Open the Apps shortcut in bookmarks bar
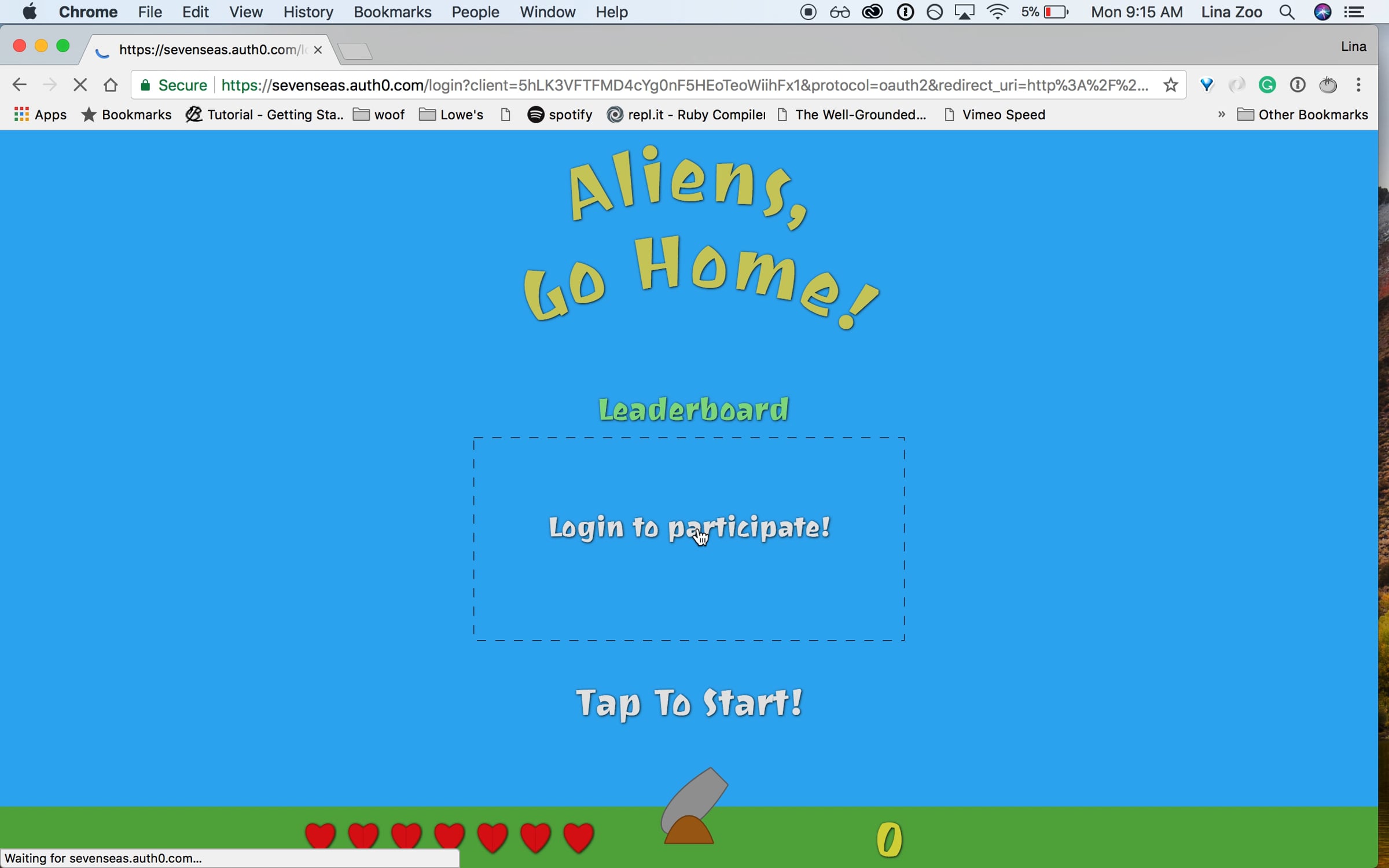Screen dimensions: 1389x868 pos(41,115)
